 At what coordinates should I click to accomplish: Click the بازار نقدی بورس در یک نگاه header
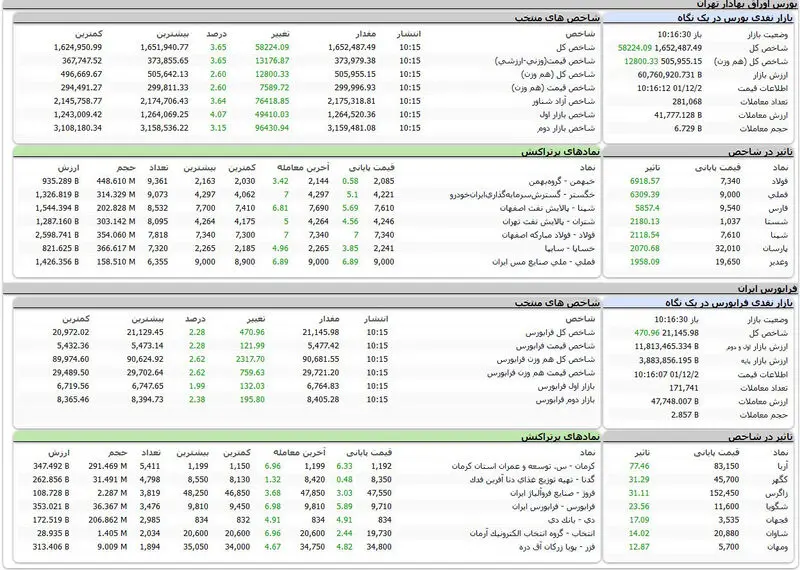coord(735,18)
